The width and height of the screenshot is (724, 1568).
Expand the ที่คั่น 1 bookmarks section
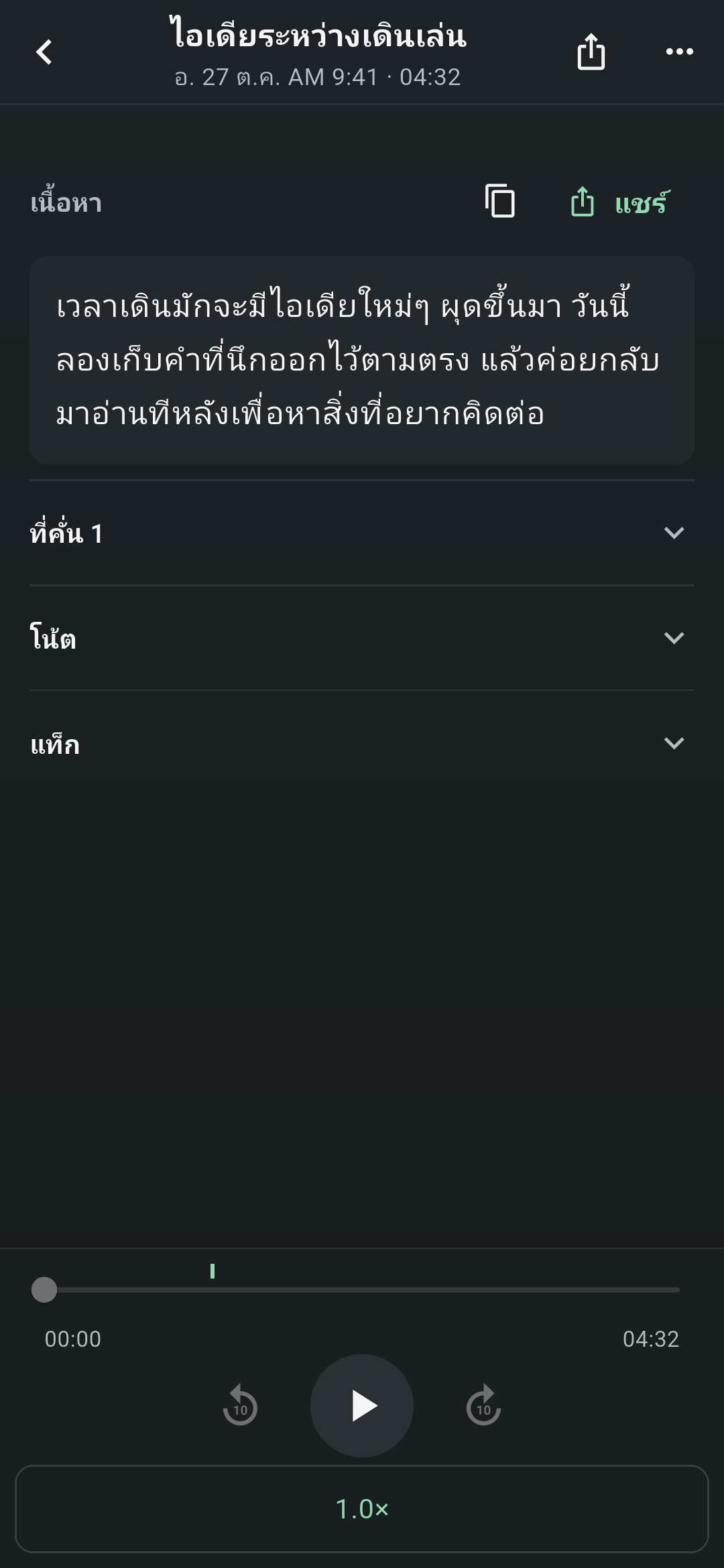tap(674, 533)
